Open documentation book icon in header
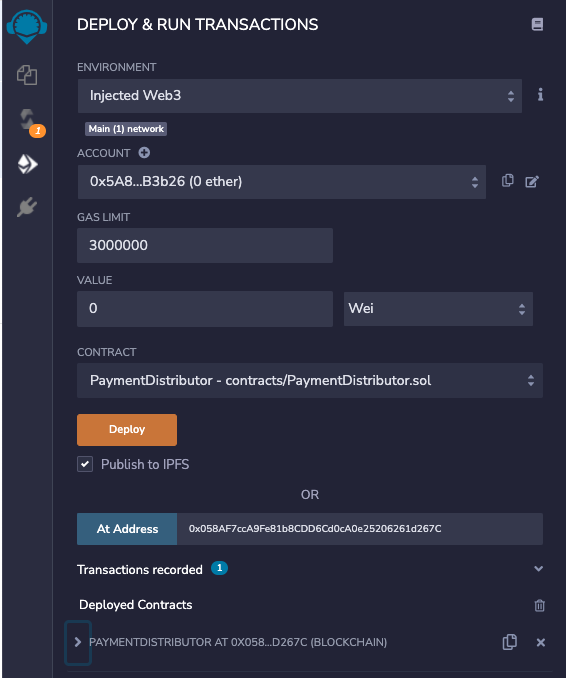Viewport: 566px width, 678px height. pos(537,24)
